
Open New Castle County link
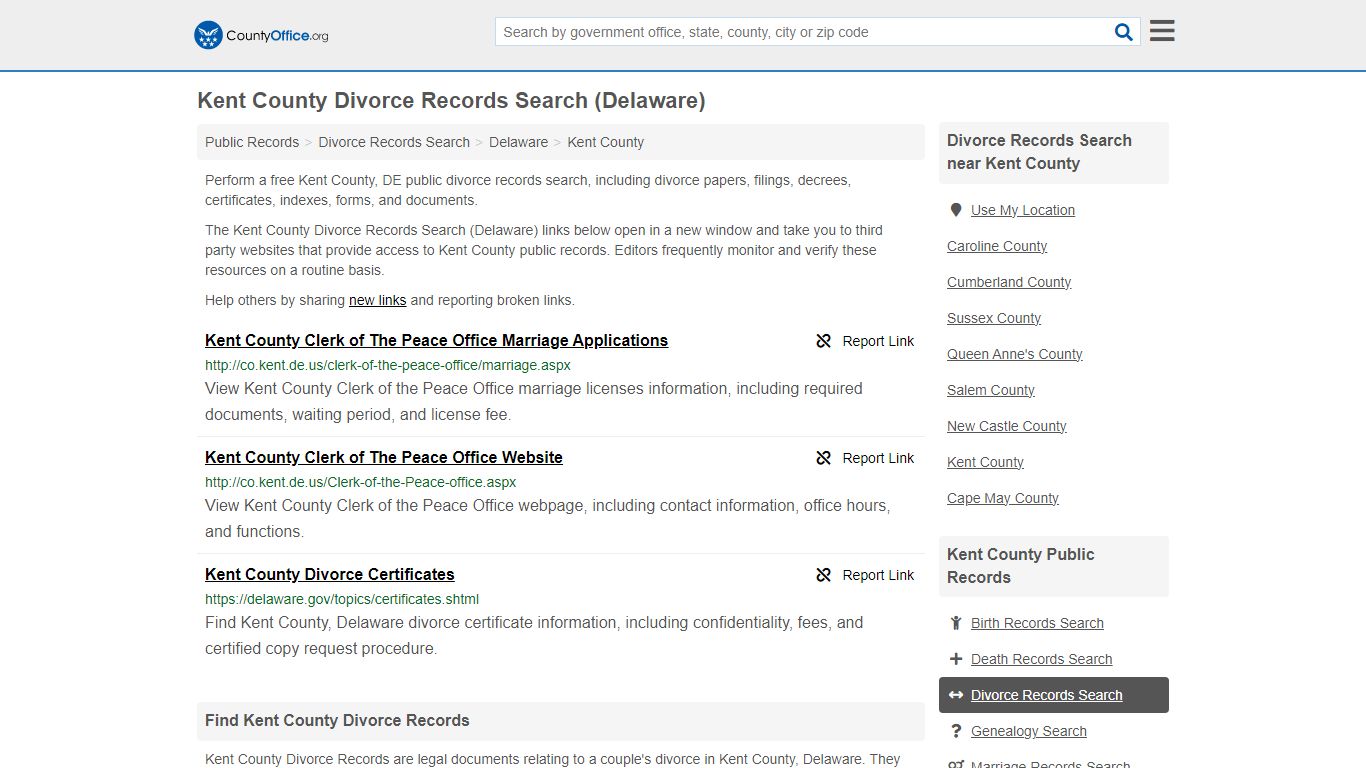pos(1007,426)
